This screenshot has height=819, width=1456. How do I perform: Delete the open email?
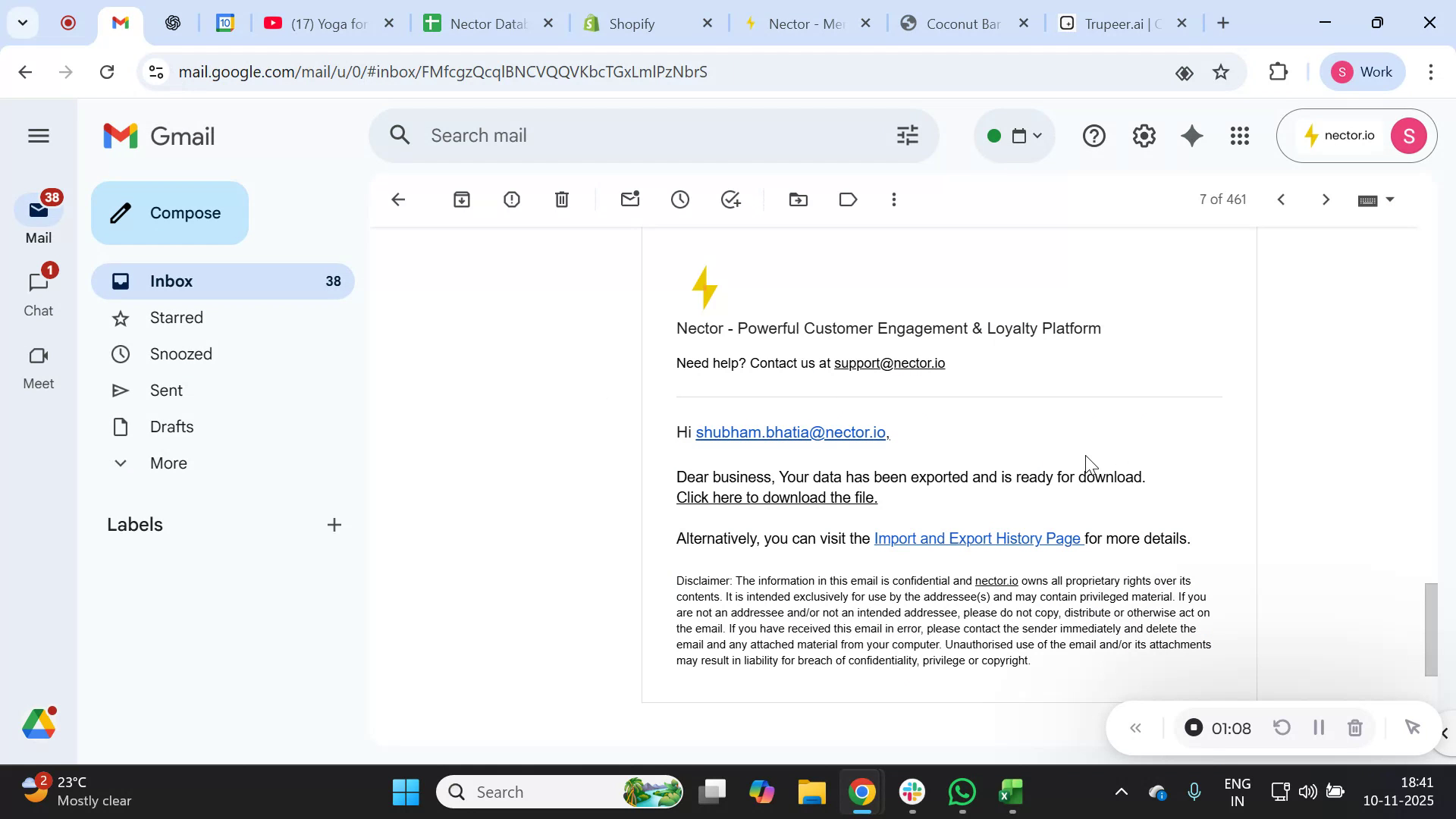coord(561,199)
